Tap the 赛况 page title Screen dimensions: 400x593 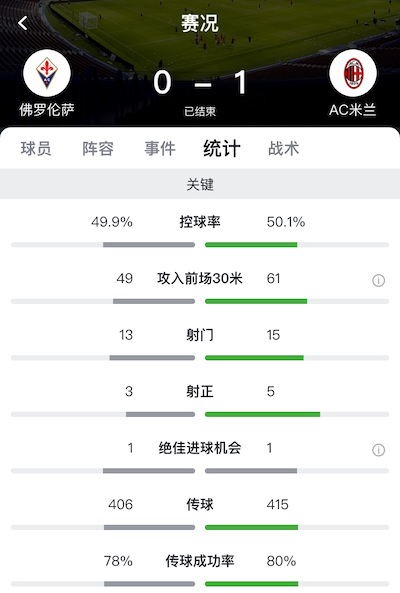(200, 23)
